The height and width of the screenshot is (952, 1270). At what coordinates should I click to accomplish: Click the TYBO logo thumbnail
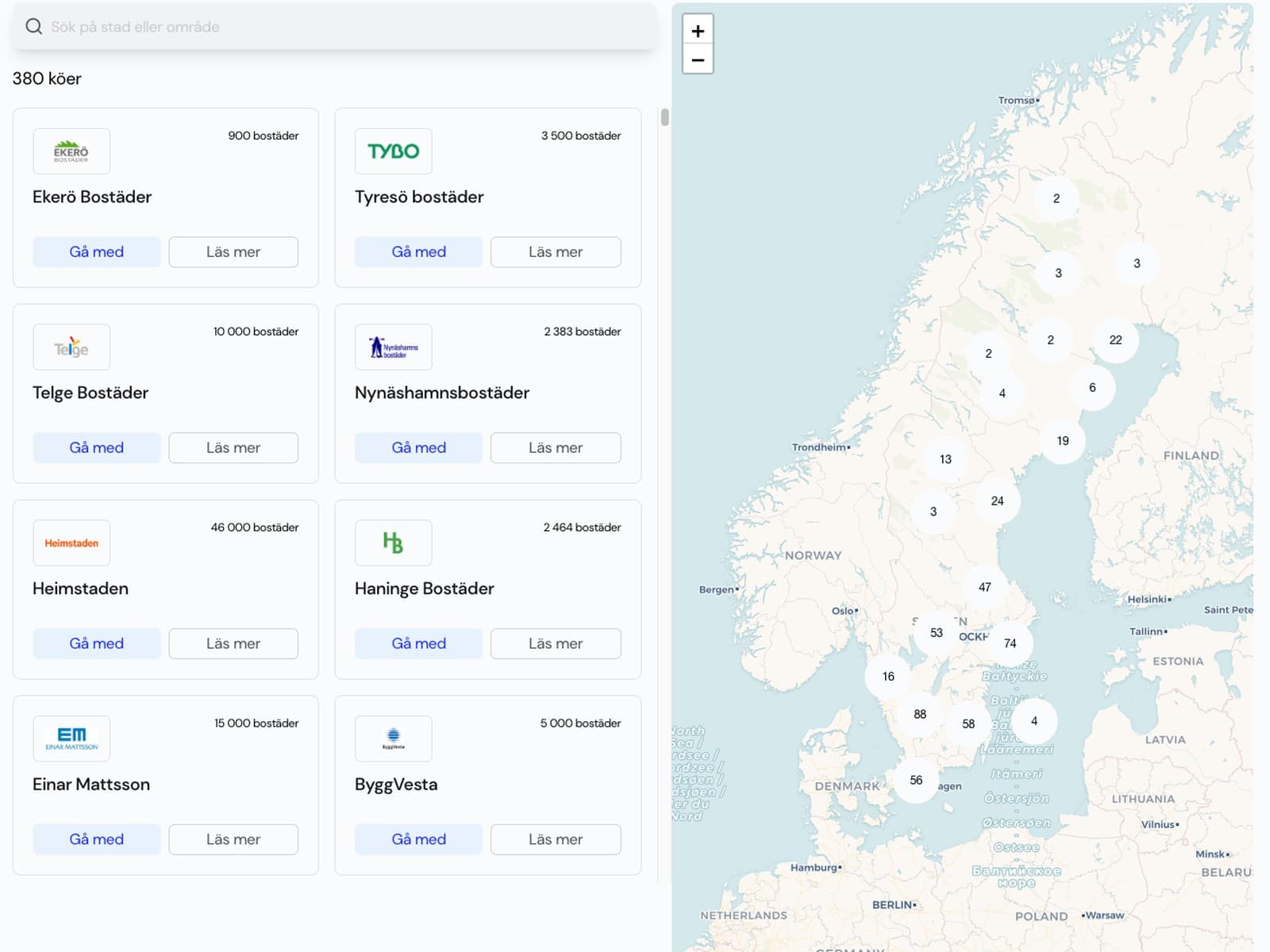point(393,152)
